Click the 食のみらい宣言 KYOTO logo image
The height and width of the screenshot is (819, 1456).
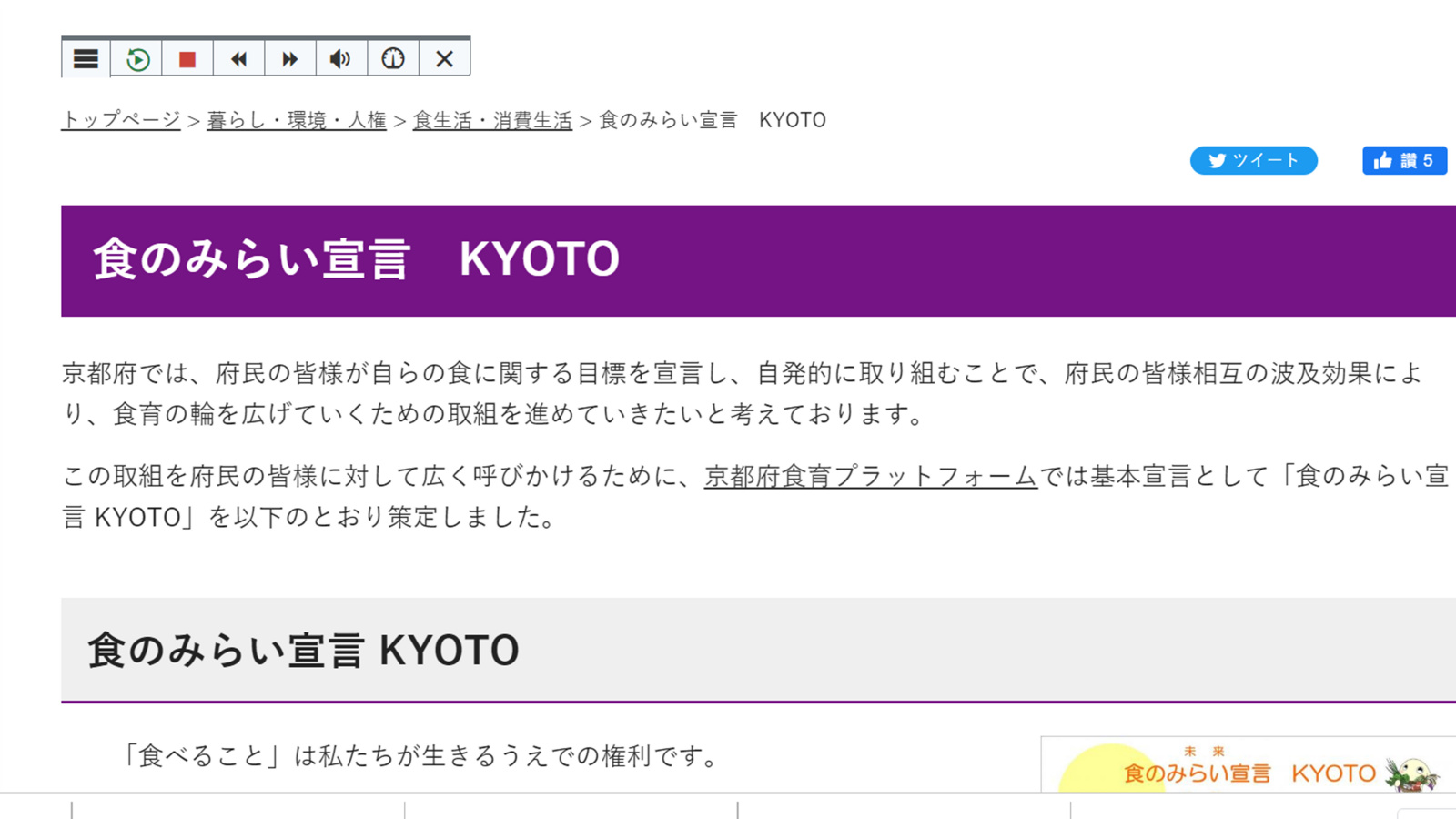click(1249, 764)
